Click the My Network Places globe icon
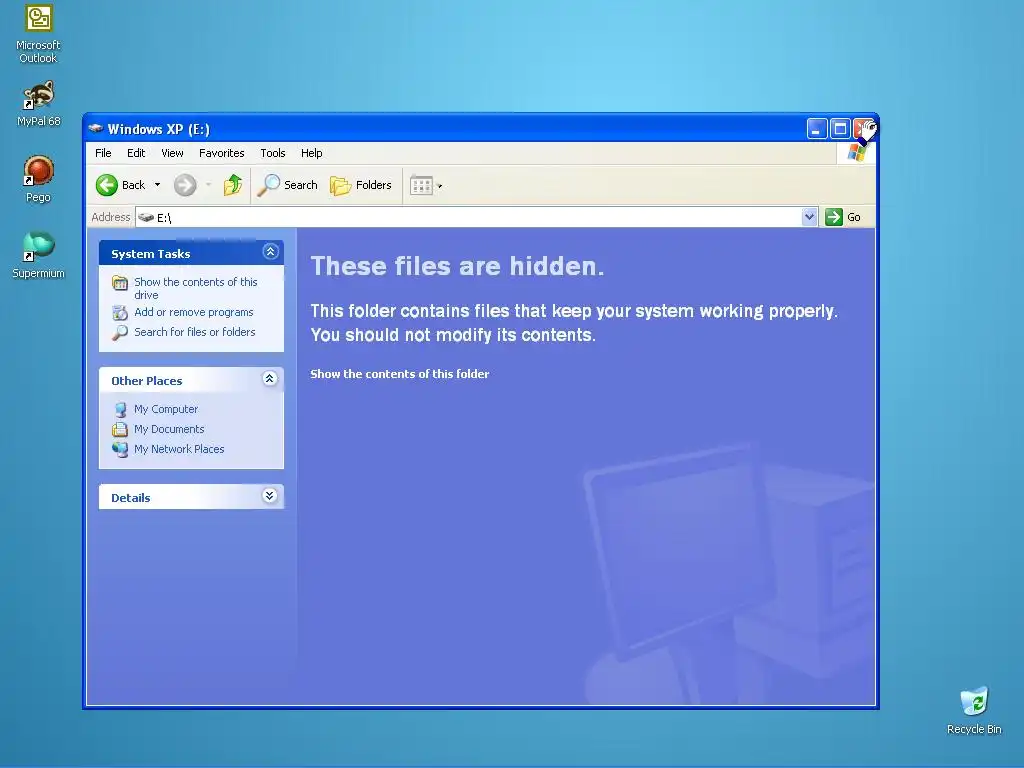Viewport: 1024px width, 768px height. click(120, 449)
